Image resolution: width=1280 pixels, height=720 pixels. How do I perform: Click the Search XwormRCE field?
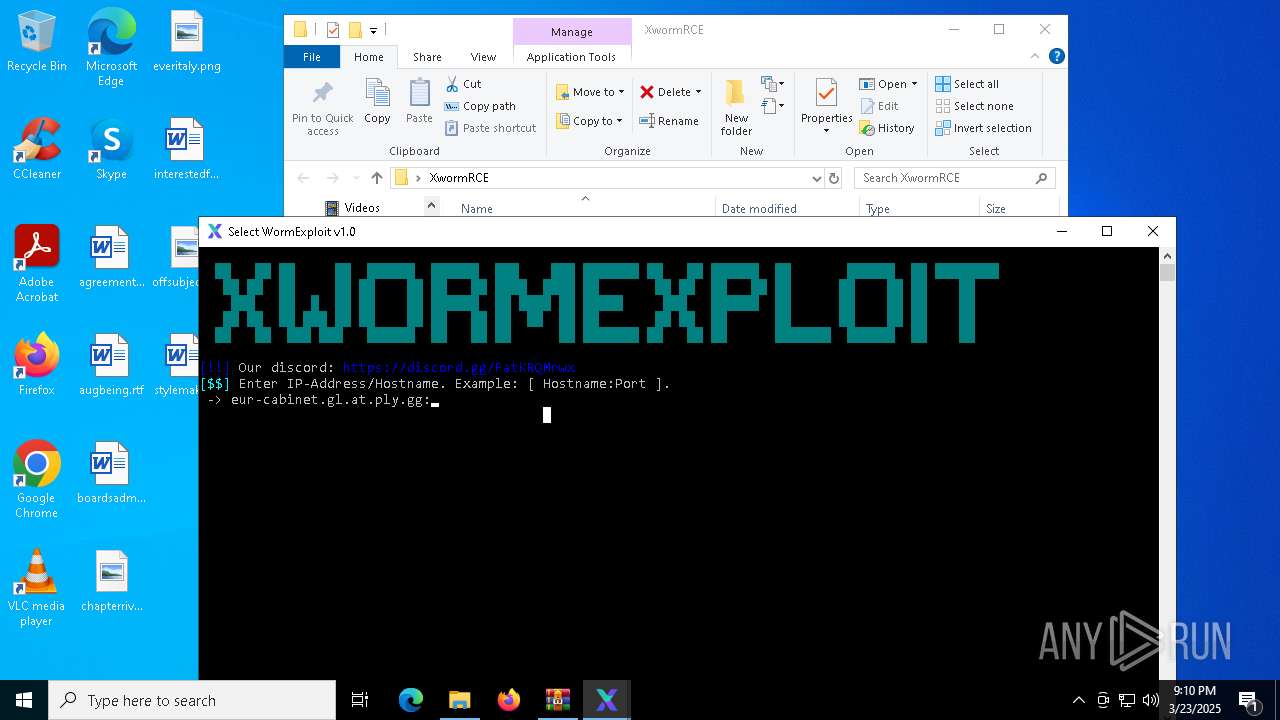click(955, 178)
